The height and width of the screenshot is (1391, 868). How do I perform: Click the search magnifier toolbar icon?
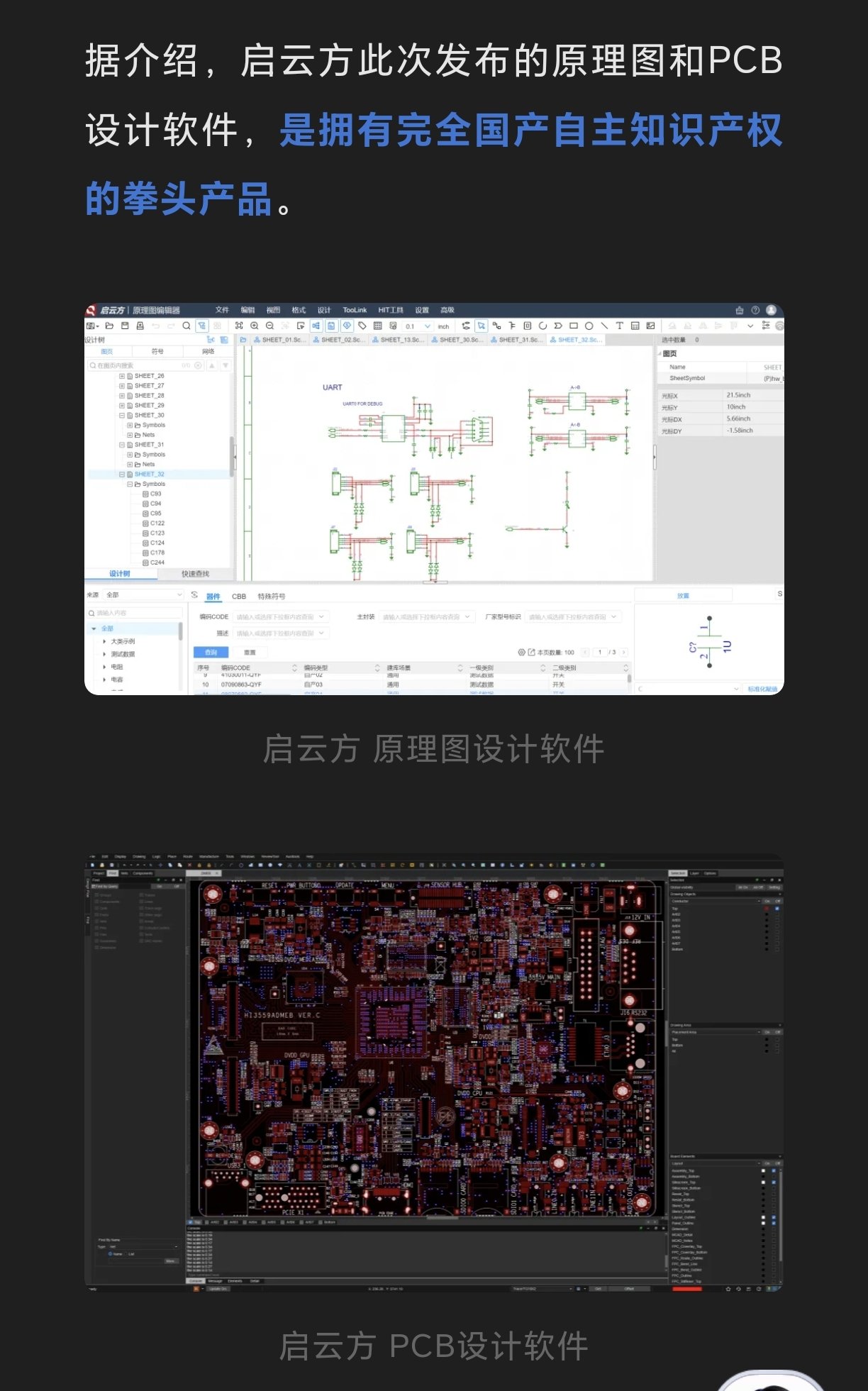click(187, 326)
